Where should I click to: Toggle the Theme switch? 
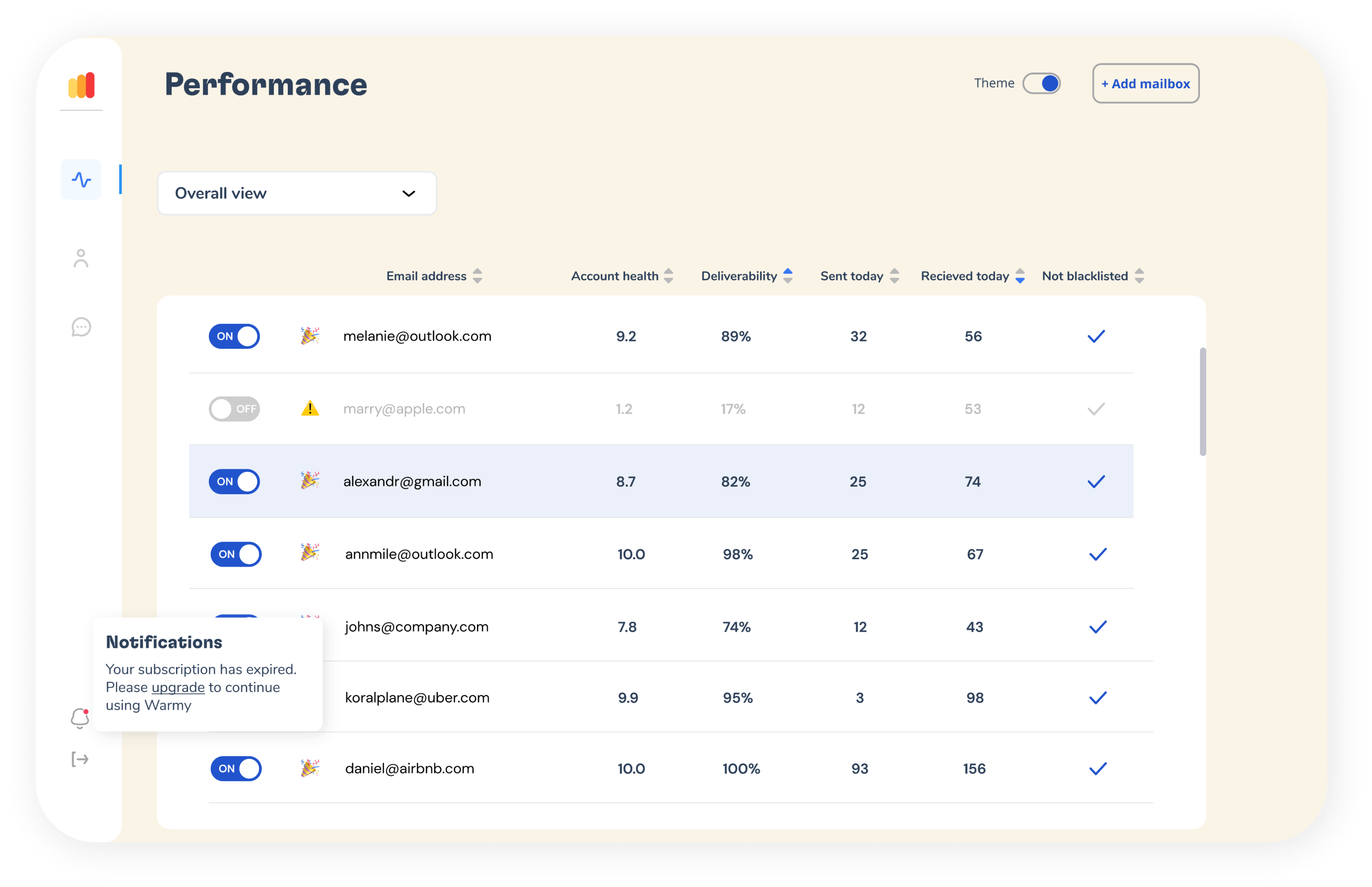click(1041, 83)
